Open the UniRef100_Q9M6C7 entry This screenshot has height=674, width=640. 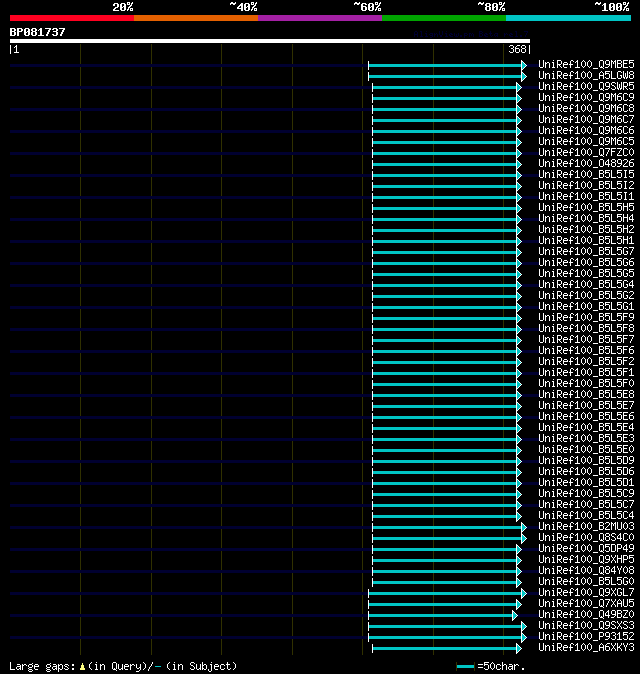[586, 119]
